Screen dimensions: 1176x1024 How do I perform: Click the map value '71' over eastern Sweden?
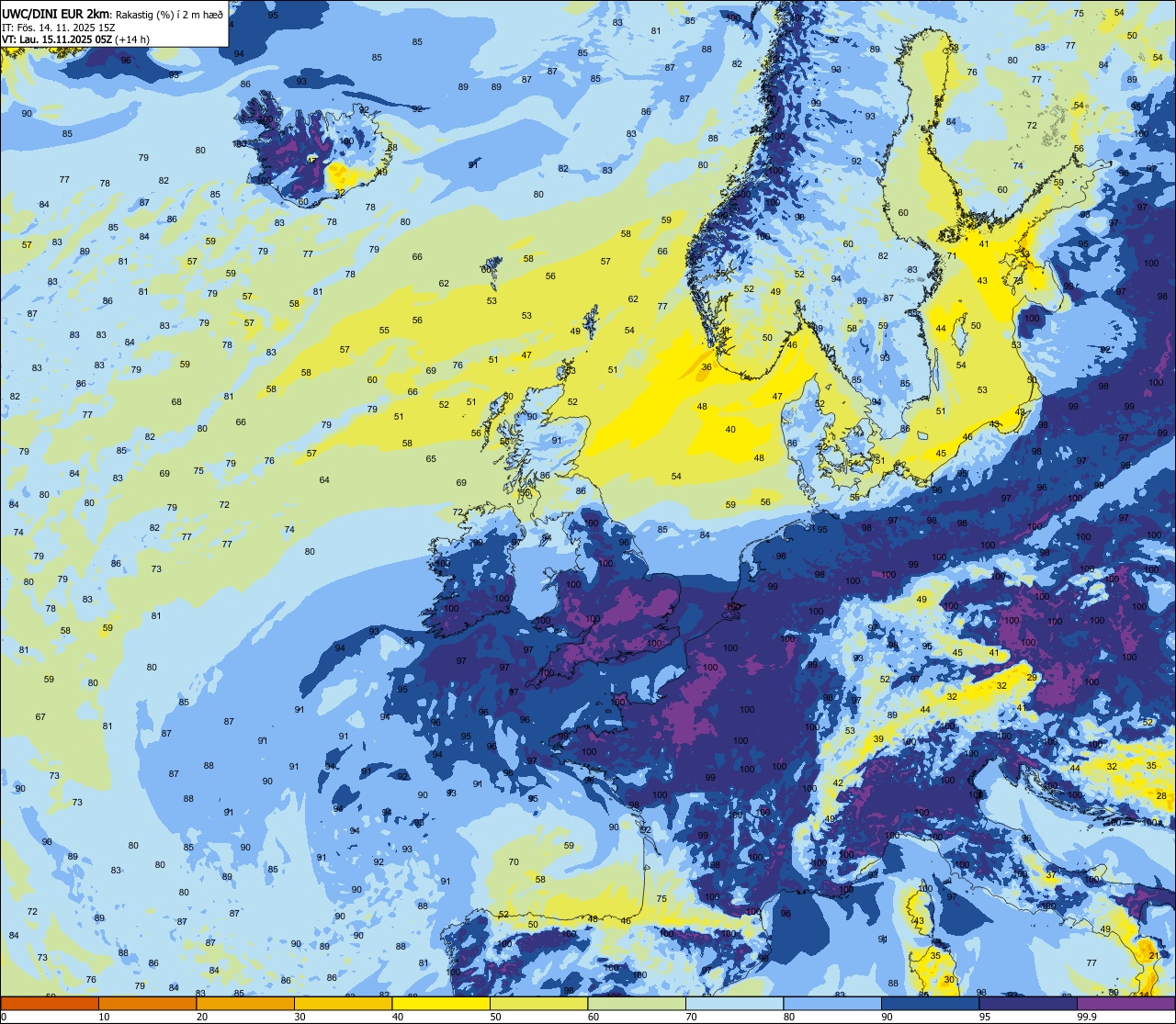952,256
